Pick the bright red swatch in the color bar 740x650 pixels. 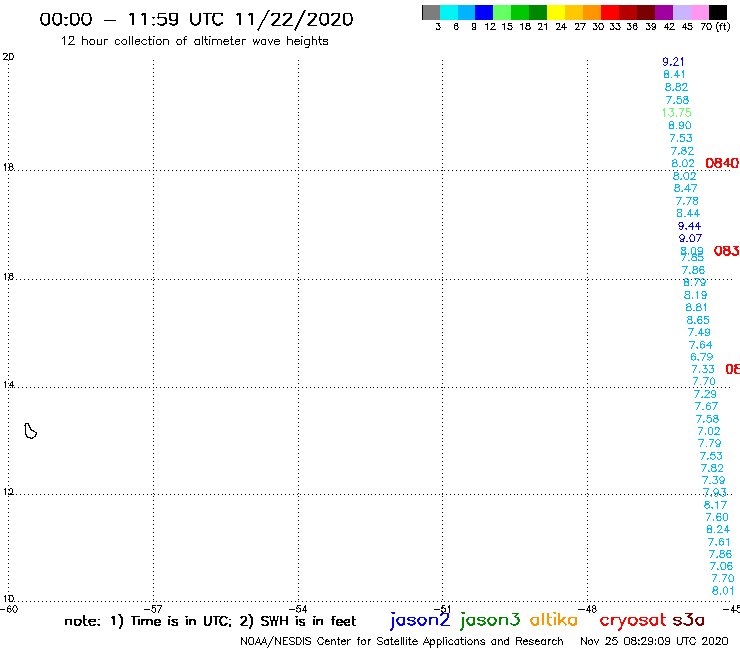point(610,12)
